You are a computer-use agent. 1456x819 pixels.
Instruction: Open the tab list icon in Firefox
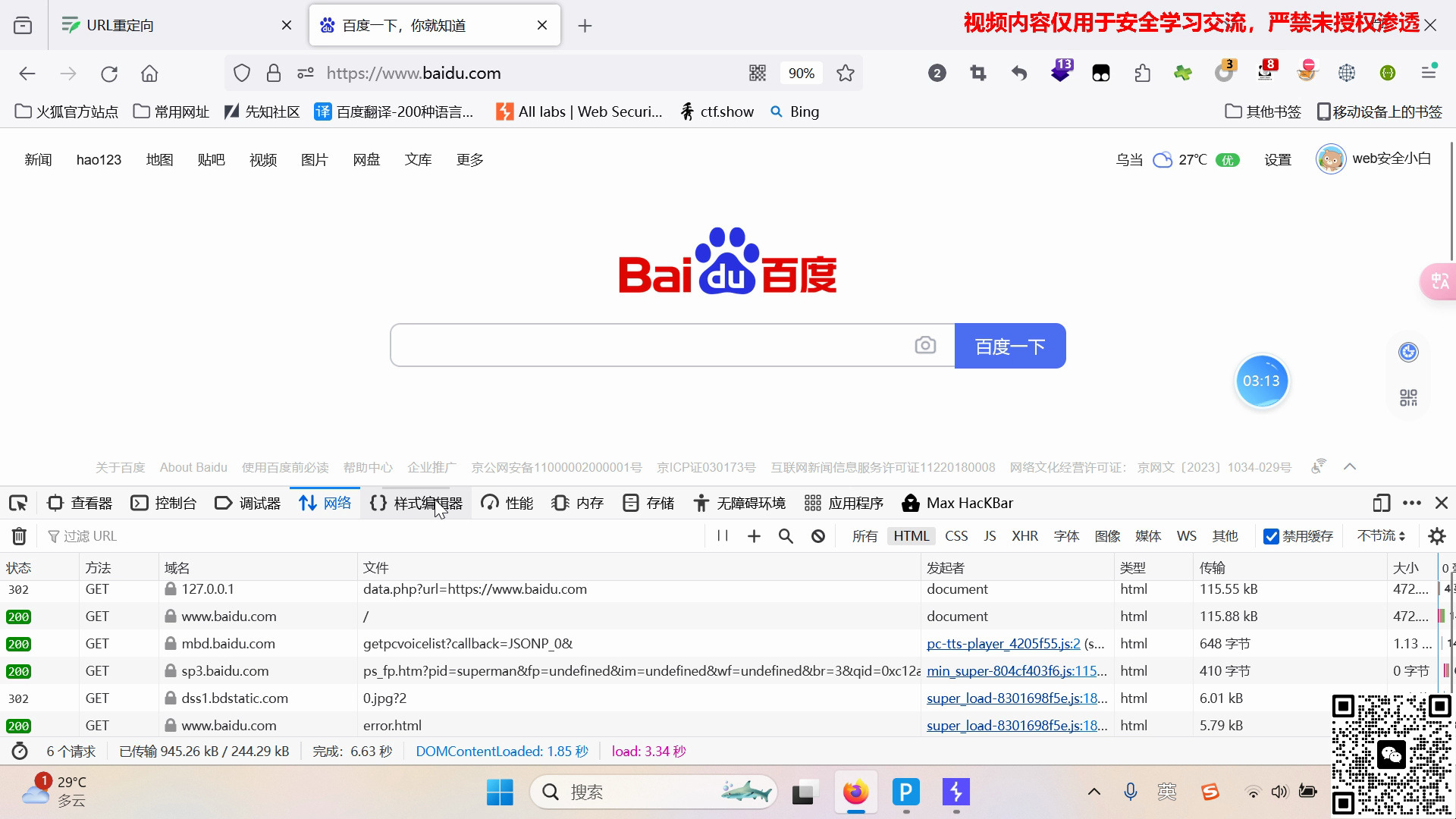click(23, 26)
